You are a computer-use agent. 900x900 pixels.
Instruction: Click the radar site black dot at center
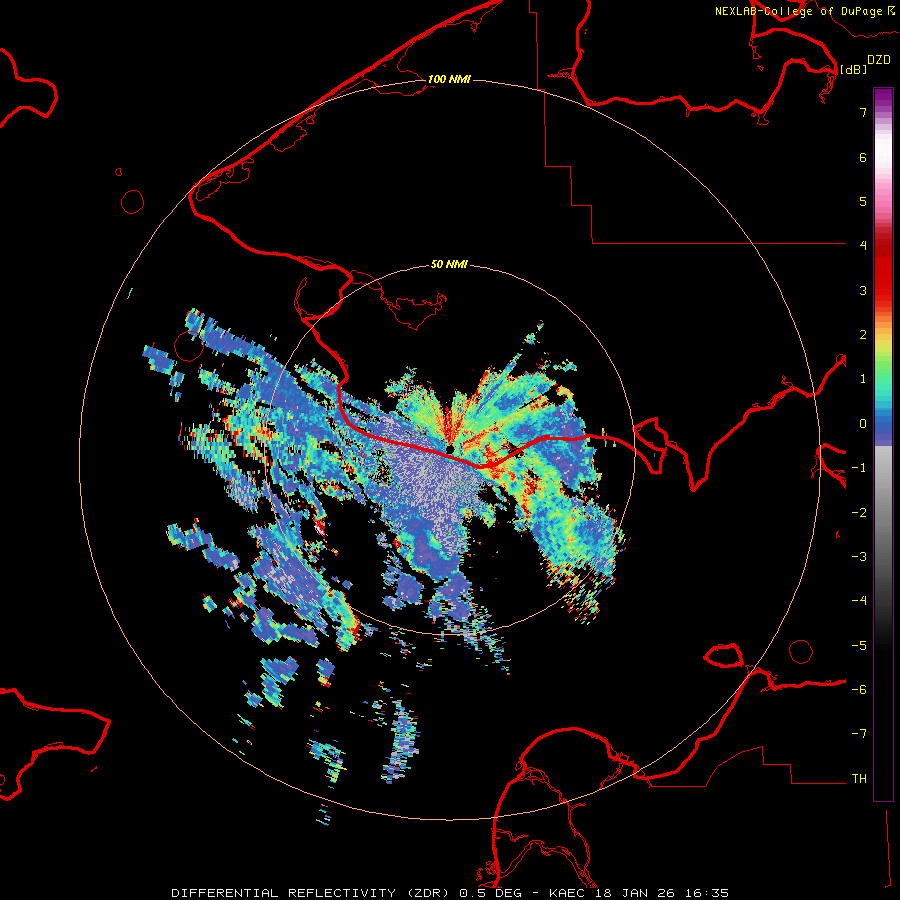pyautogui.click(x=450, y=449)
